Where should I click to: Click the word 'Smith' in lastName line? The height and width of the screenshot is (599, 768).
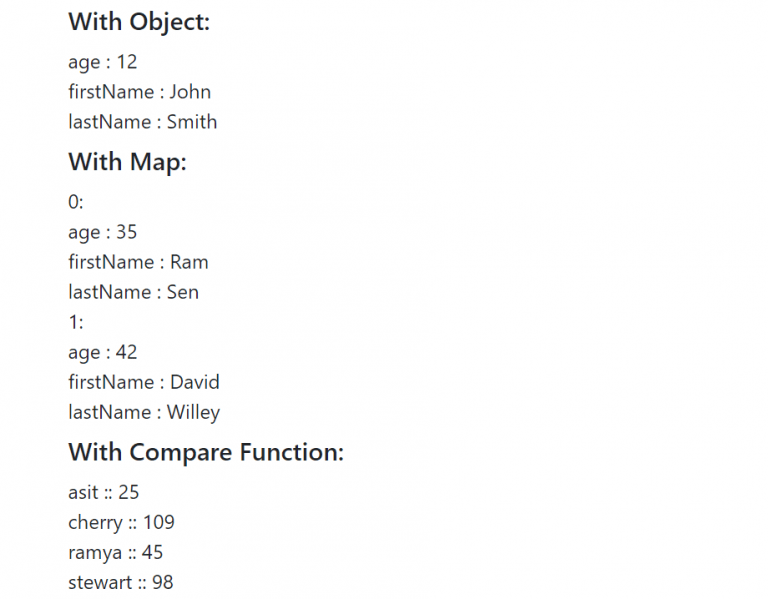tap(192, 122)
